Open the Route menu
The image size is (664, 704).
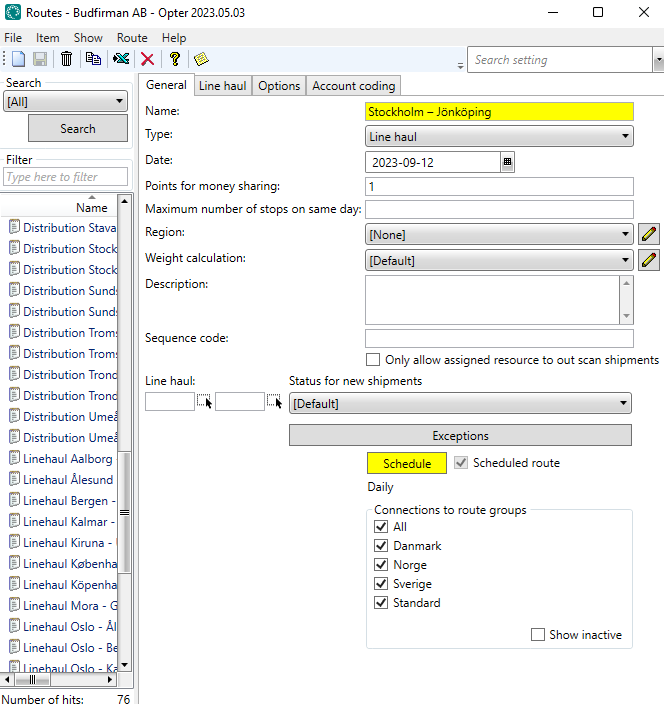132,38
